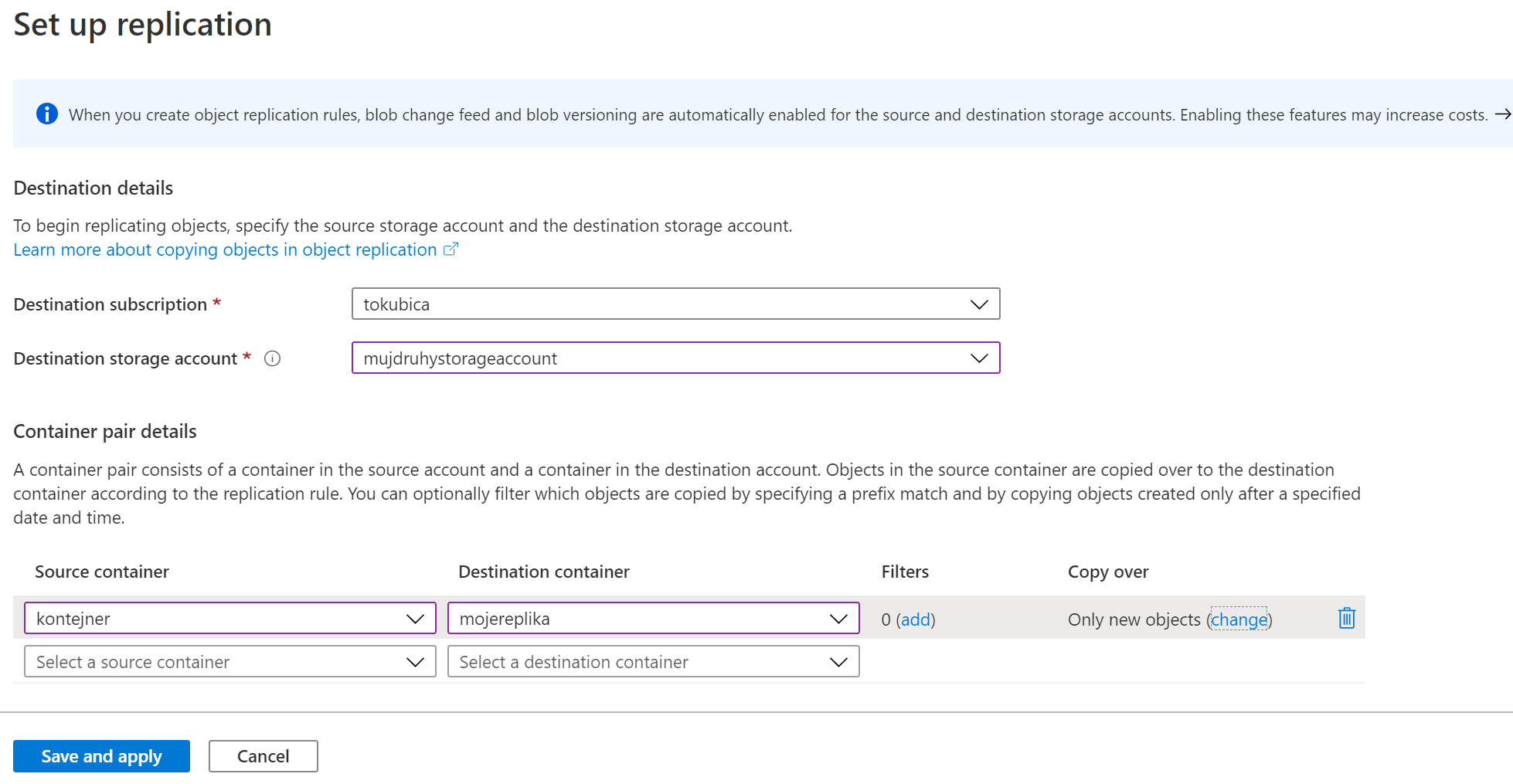1513x784 pixels.
Task: Expand the mojereplika destination container dropdown
Action: 641,619
